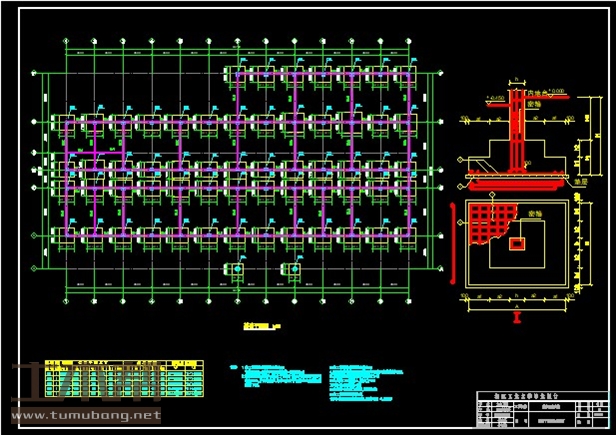
Task: Click the small red column square in footing plan
Action: pyautogui.click(x=516, y=242)
